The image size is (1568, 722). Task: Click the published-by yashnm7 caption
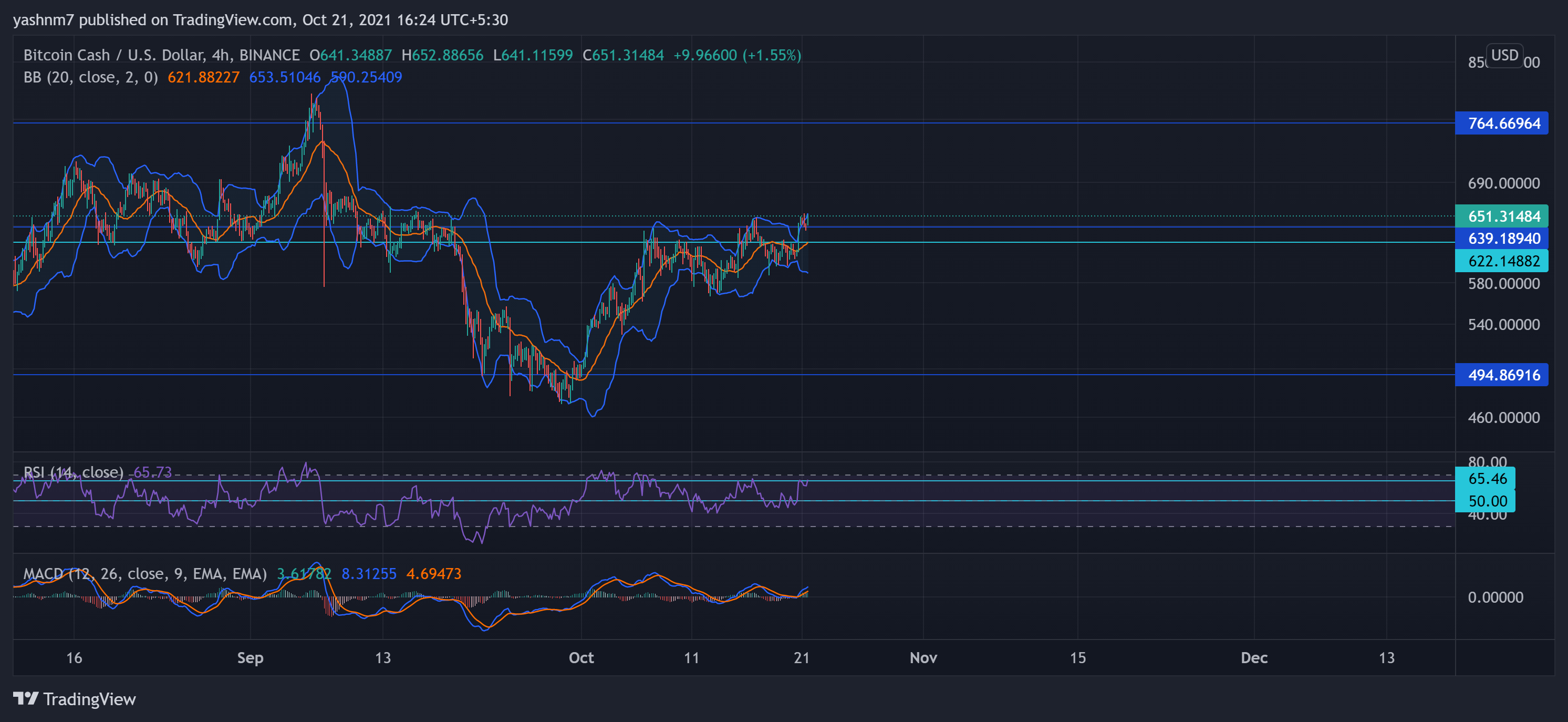coord(261,19)
